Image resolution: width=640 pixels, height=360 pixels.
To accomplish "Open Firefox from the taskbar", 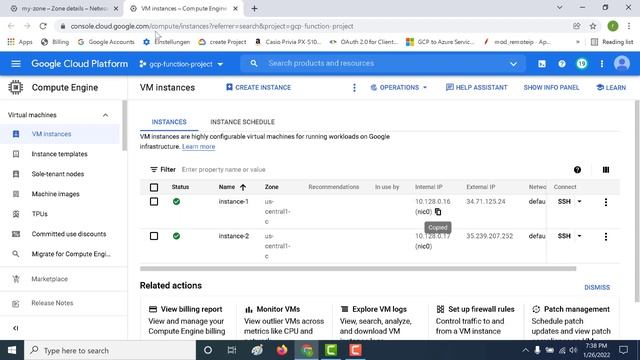I will (x=282, y=350).
